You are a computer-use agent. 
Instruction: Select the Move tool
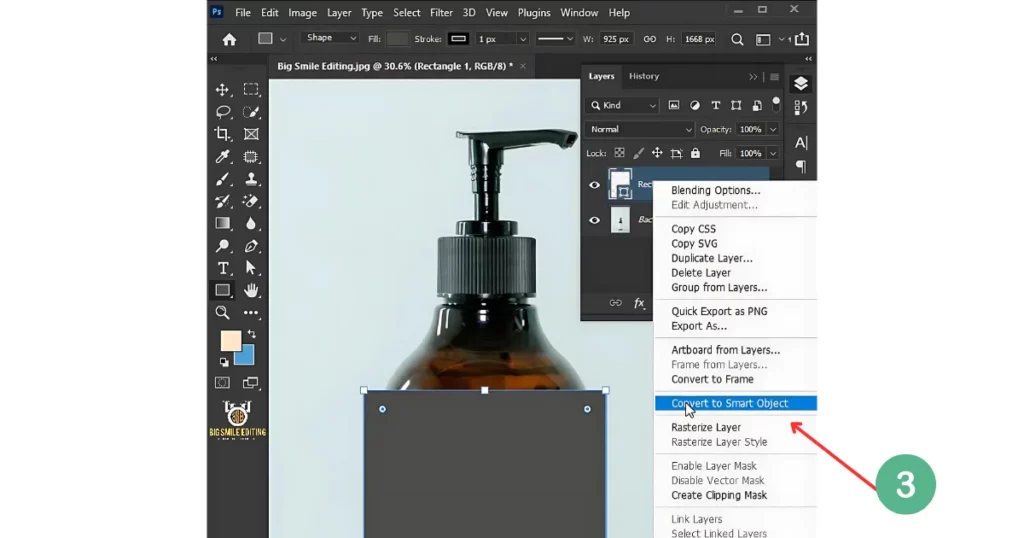point(223,89)
